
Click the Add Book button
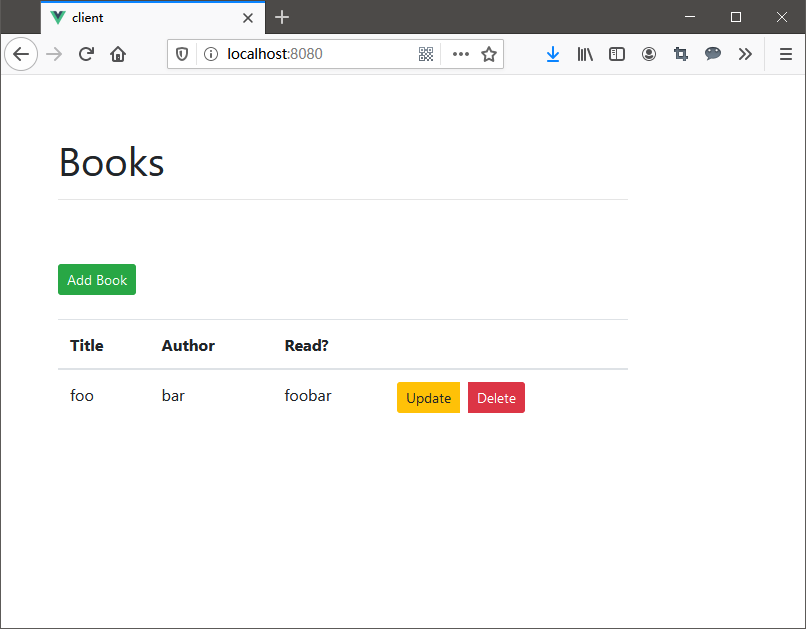tap(96, 279)
